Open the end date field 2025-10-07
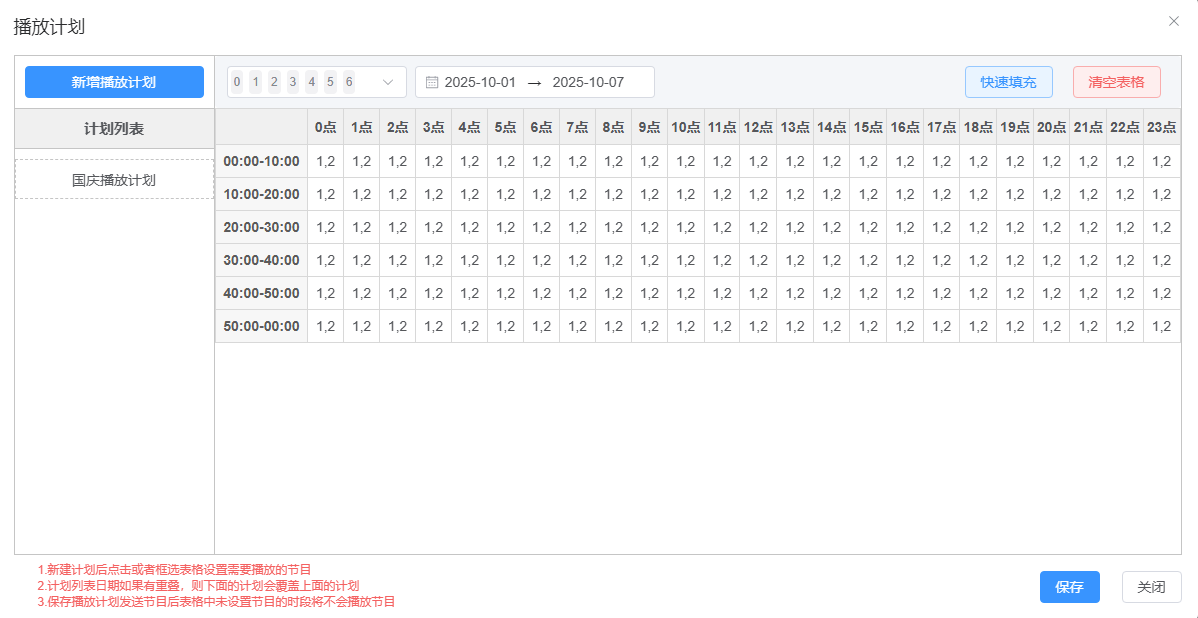This screenshot has width=1198, height=618. click(588, 82)
